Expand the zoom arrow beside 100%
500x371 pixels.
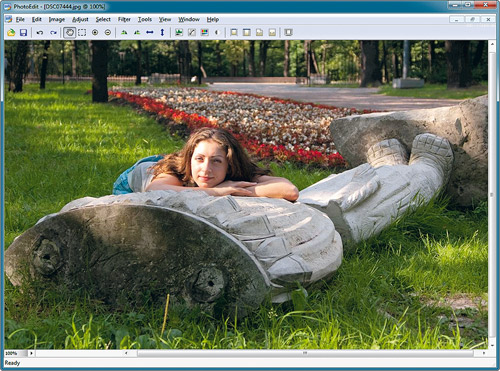[x=31, y=353]
